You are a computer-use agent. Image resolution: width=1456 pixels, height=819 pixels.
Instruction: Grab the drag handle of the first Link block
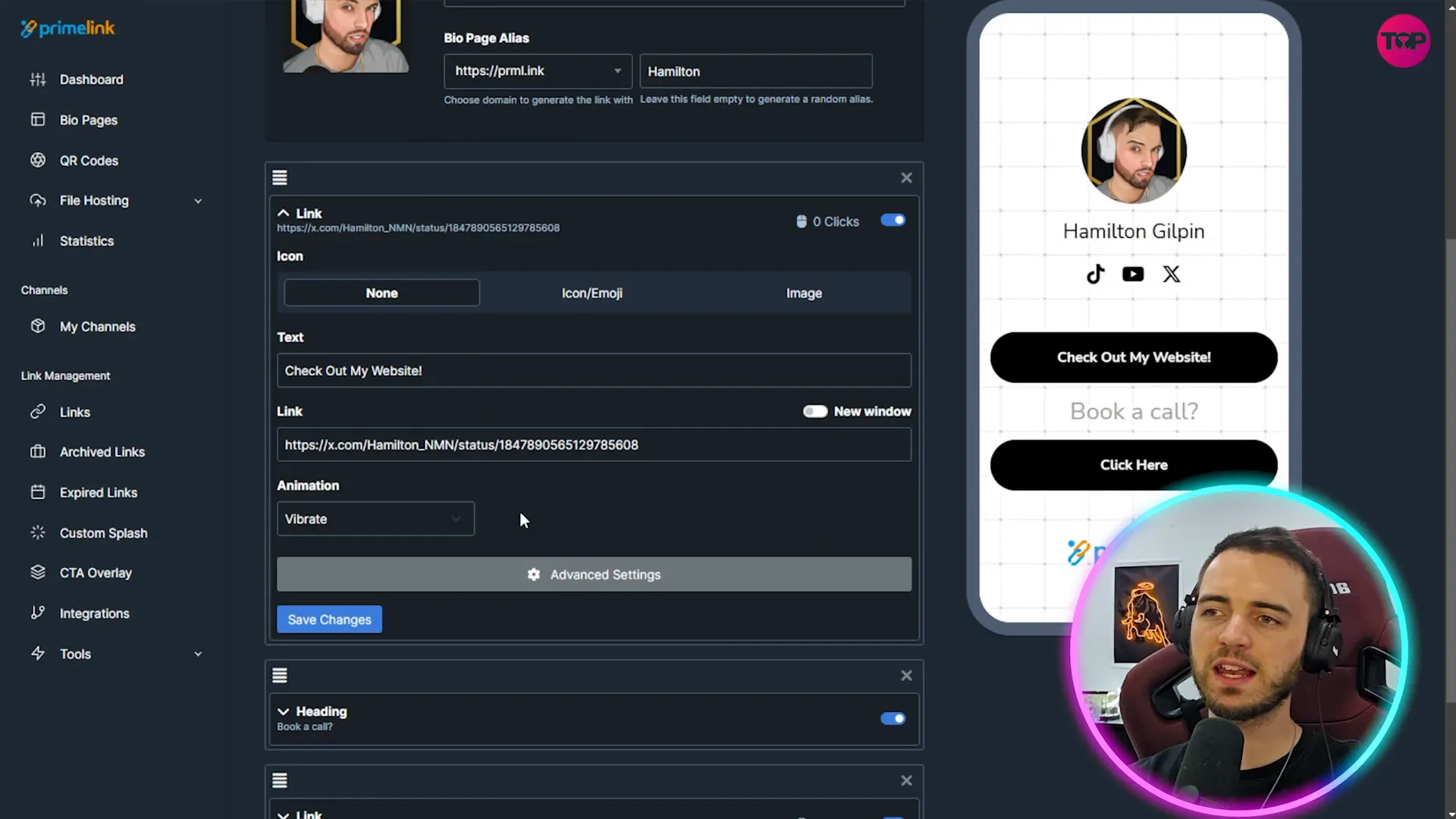tap(280, 177)
